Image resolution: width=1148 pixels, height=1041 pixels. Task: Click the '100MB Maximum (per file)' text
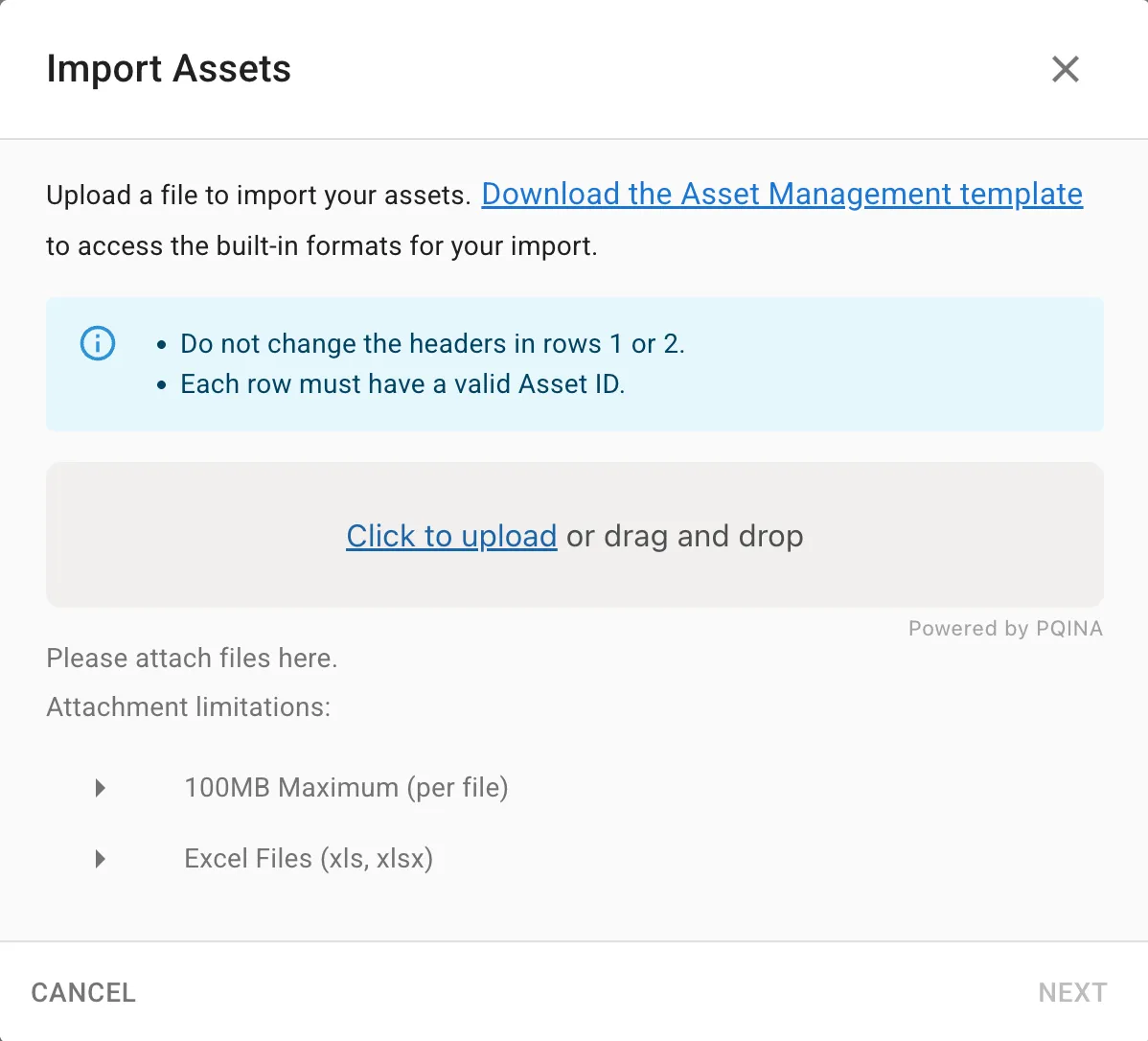[346, 788]
